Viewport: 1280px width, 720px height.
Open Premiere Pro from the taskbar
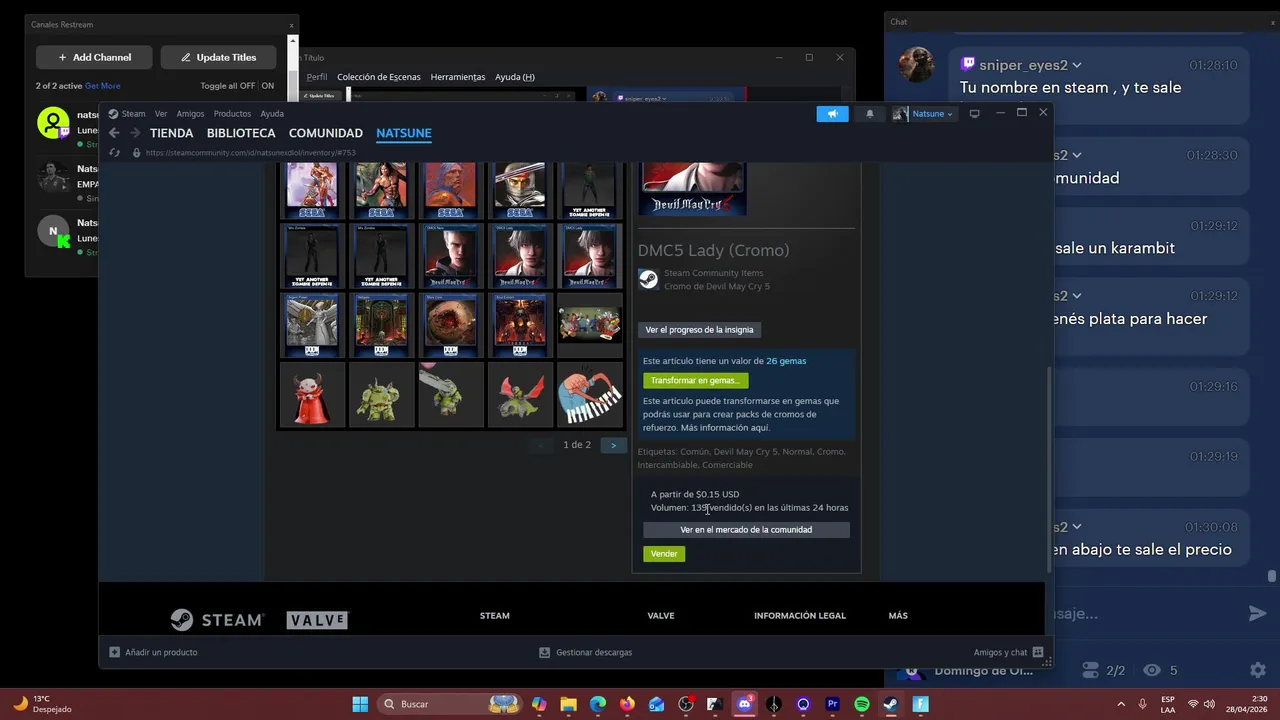(832, 704)
